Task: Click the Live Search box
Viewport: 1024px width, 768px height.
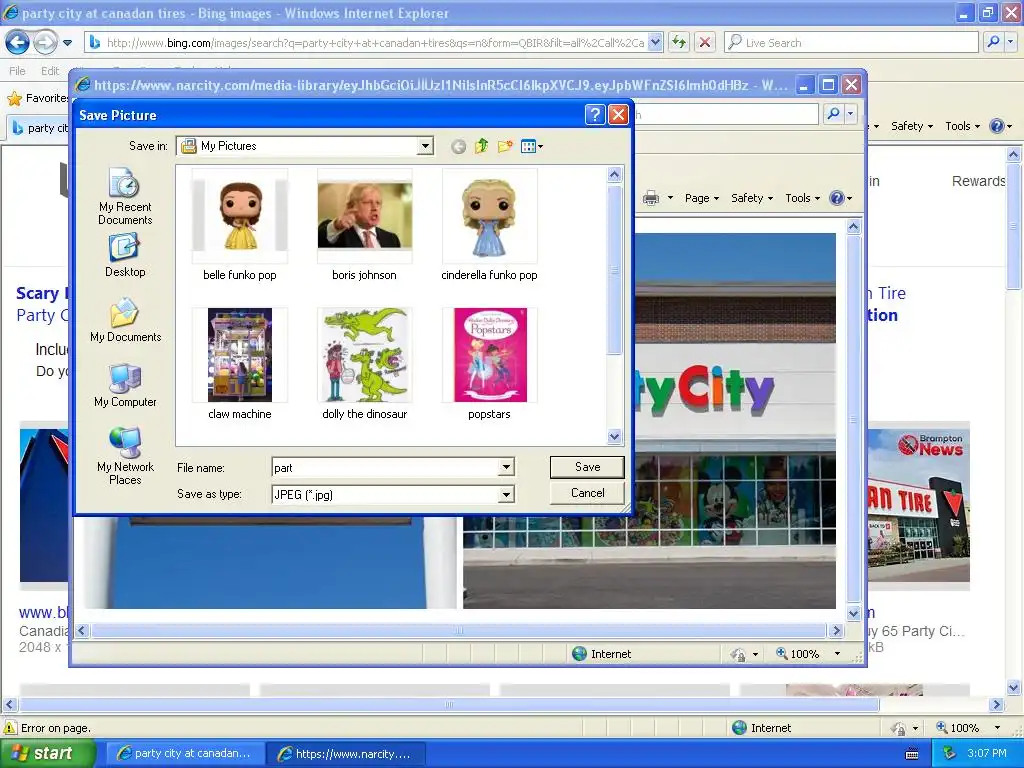Action: pyautogui.click(x=851, y=43)
